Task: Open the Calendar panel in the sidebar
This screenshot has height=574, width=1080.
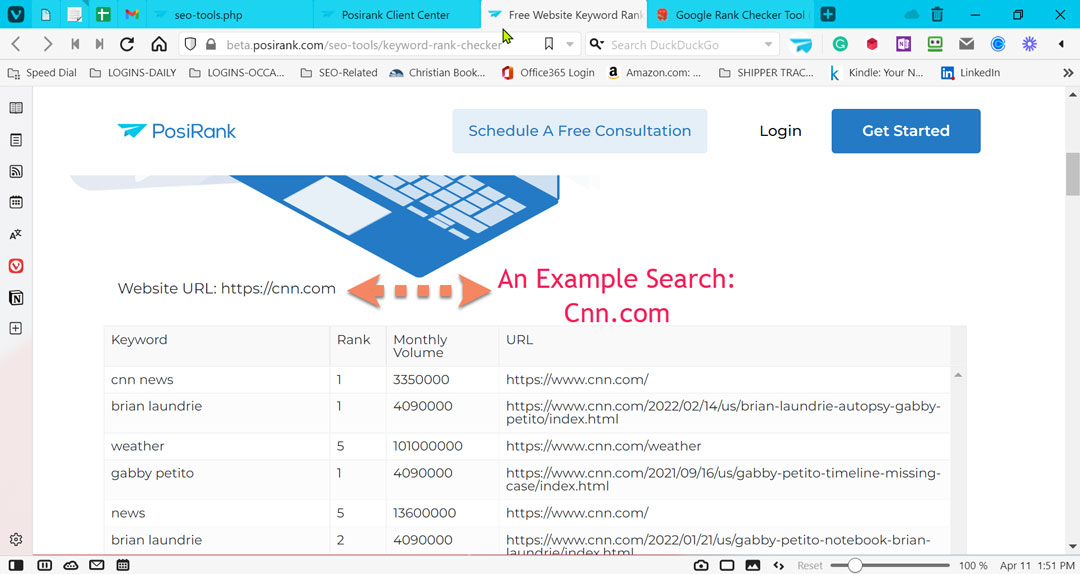Action: (x=16, y=203)
